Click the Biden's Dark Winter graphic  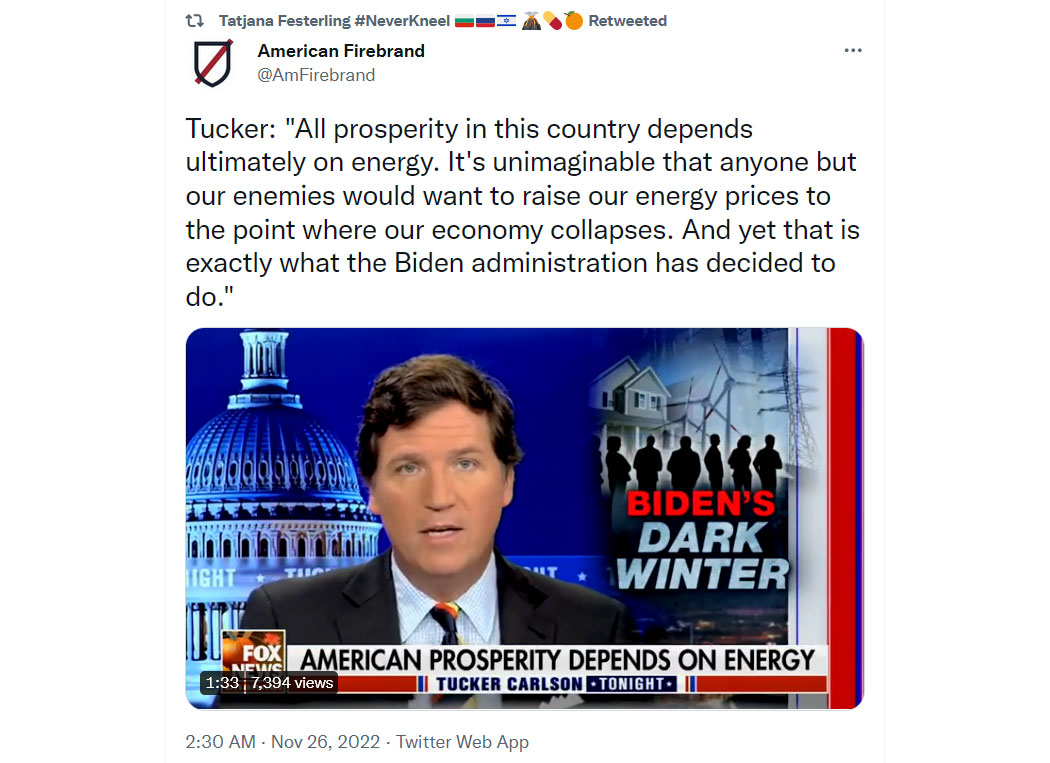700,540
